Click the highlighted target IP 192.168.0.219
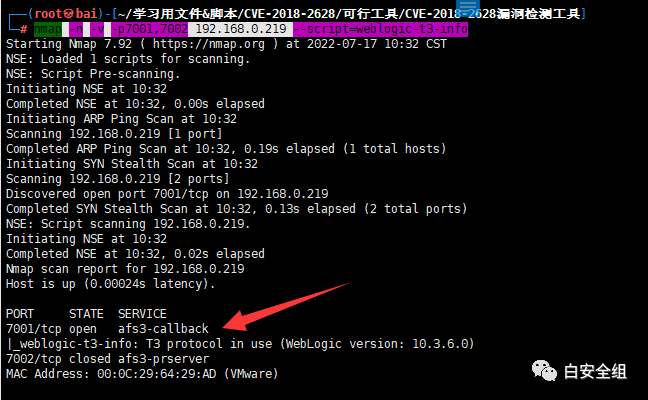The height and width of the screenshot is (400, 648). [241, 29]
